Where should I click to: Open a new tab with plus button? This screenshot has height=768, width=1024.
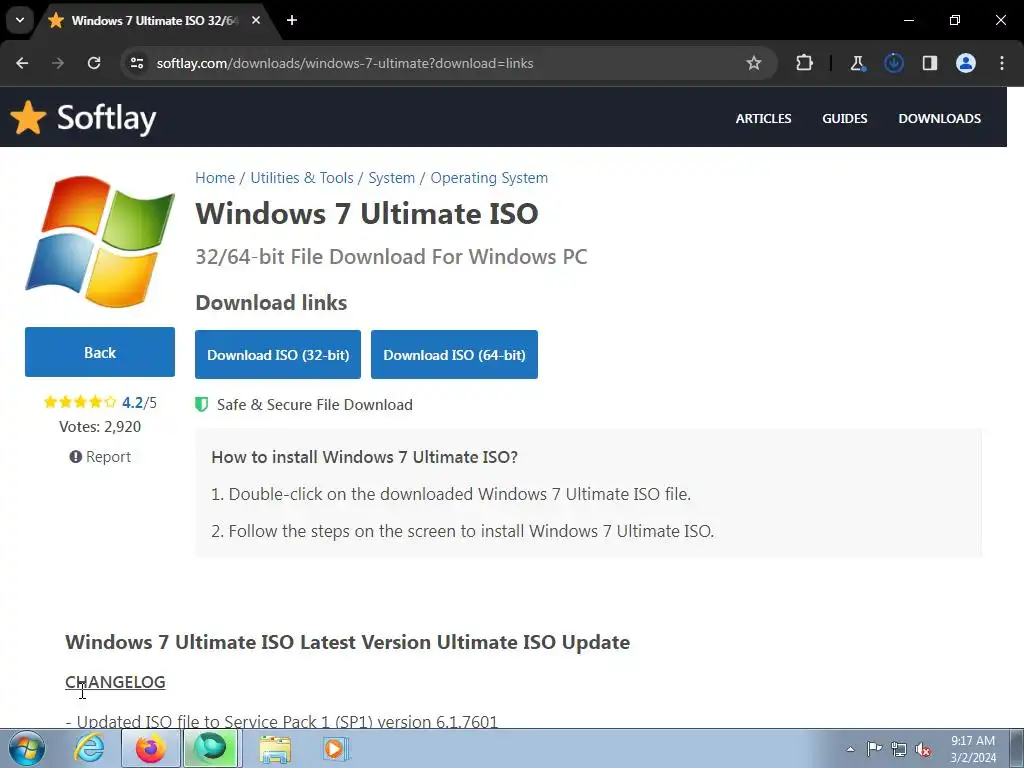[x=292, y=20]
